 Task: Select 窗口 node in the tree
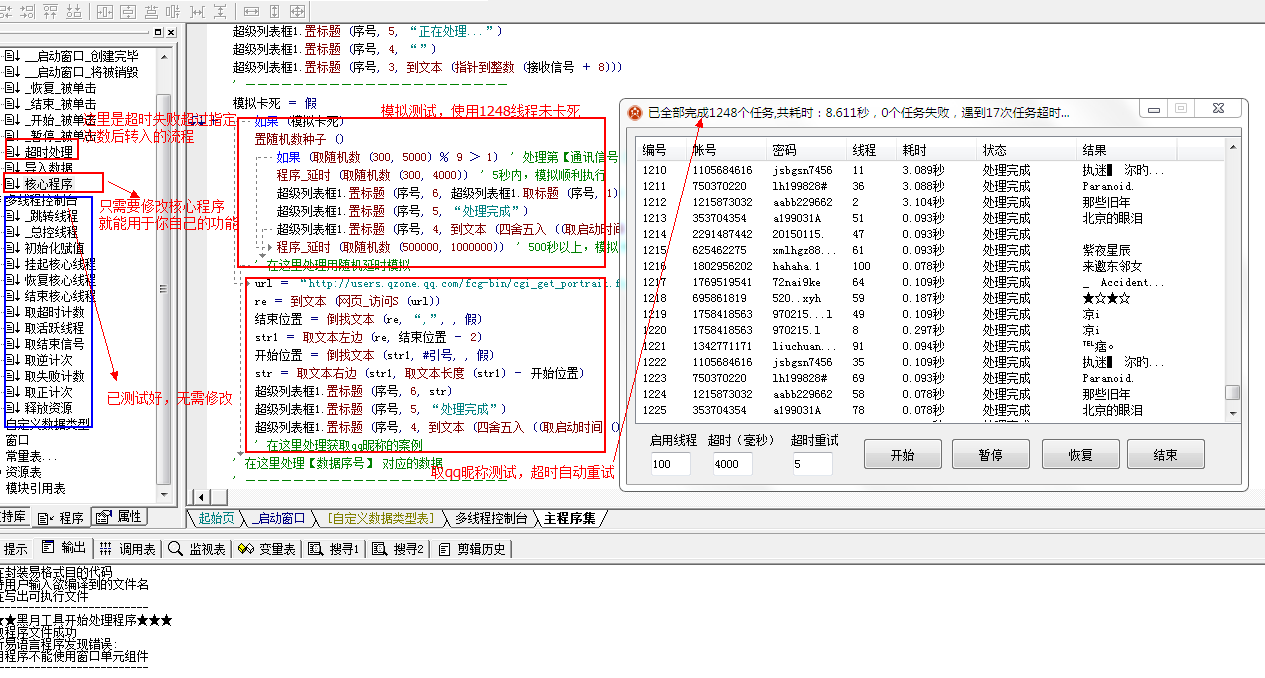tap(17, 440)
